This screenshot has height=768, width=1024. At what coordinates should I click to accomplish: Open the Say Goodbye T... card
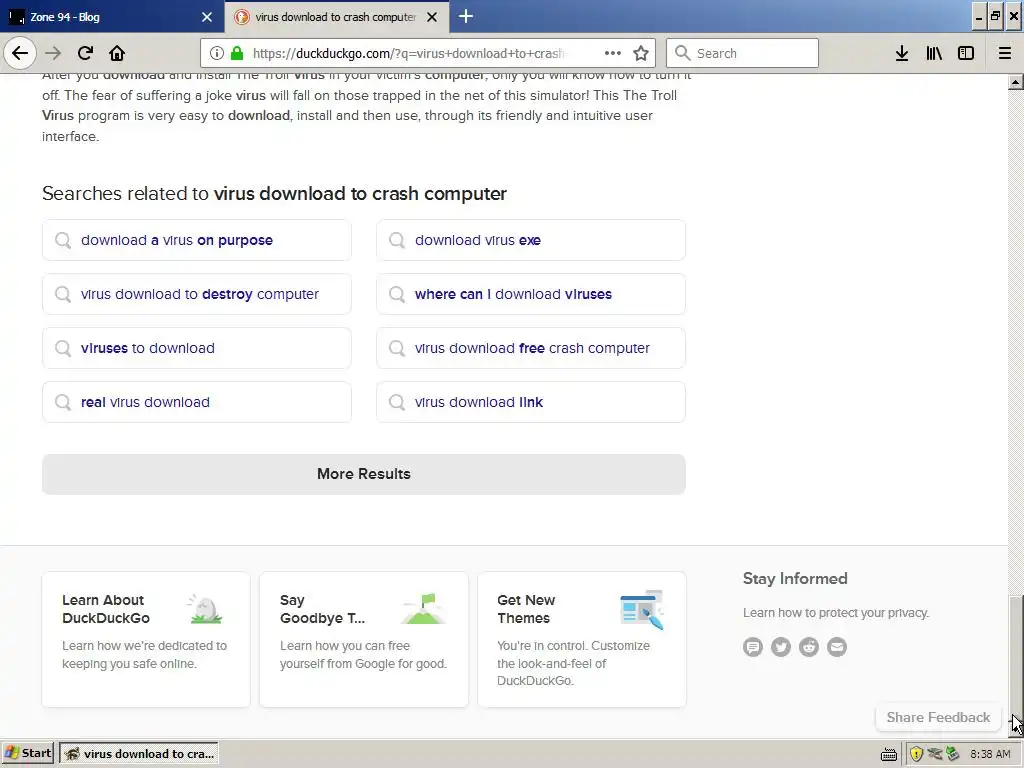tap(364, 639)
